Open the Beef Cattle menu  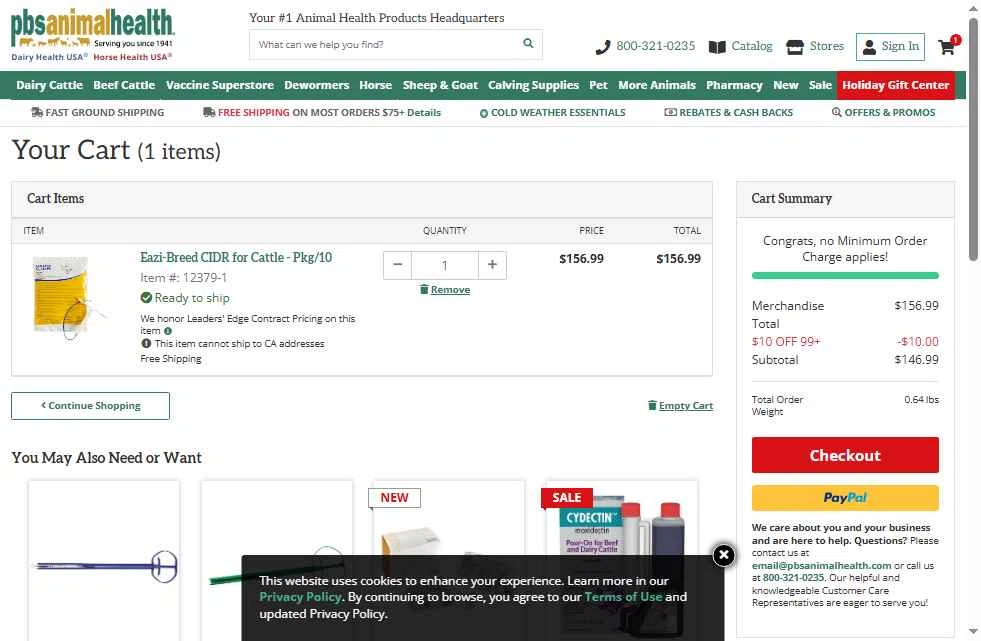pyautogui.click(x=124, y=85)
